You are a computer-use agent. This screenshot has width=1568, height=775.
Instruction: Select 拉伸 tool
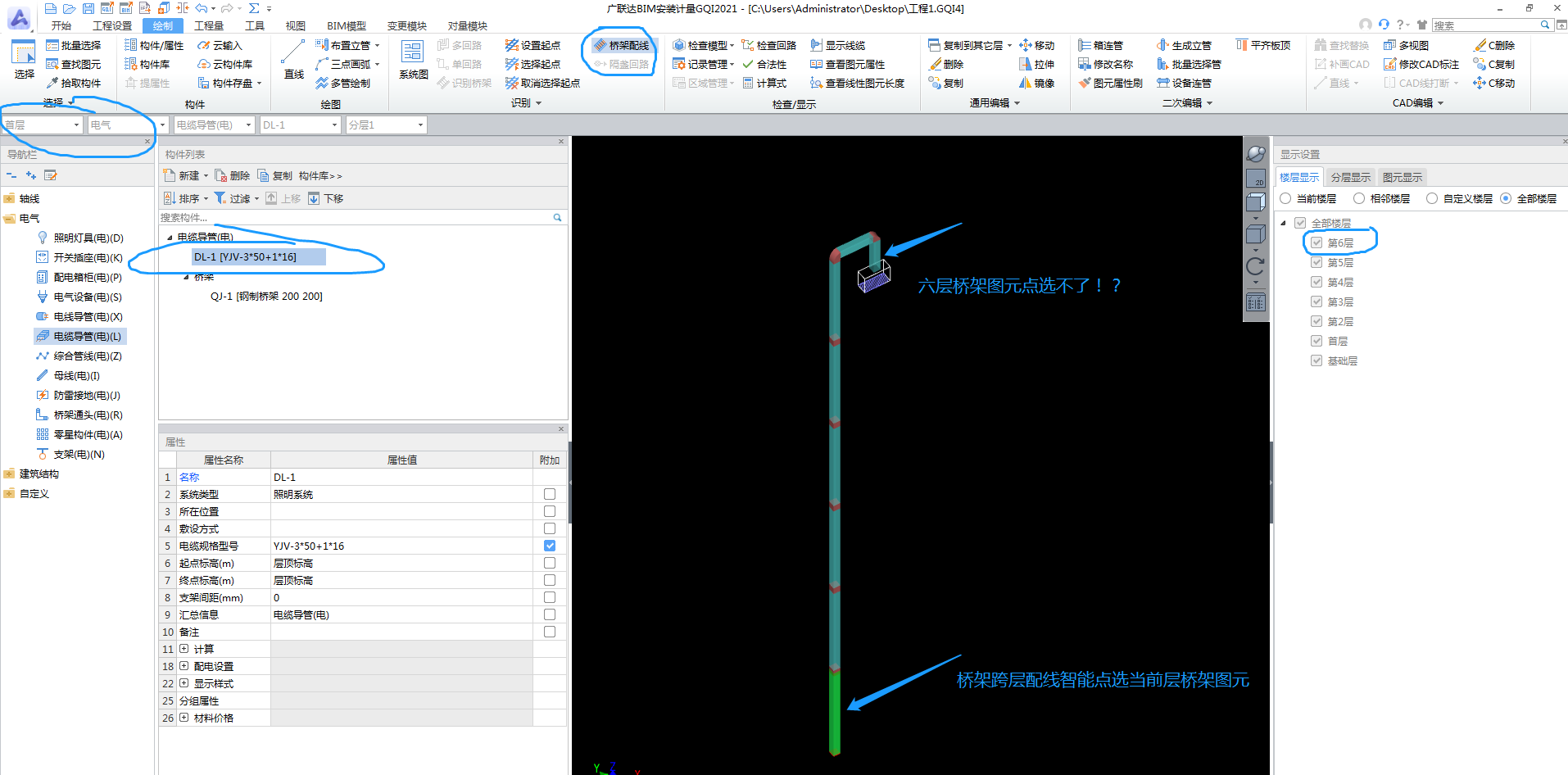[1037, 64]
